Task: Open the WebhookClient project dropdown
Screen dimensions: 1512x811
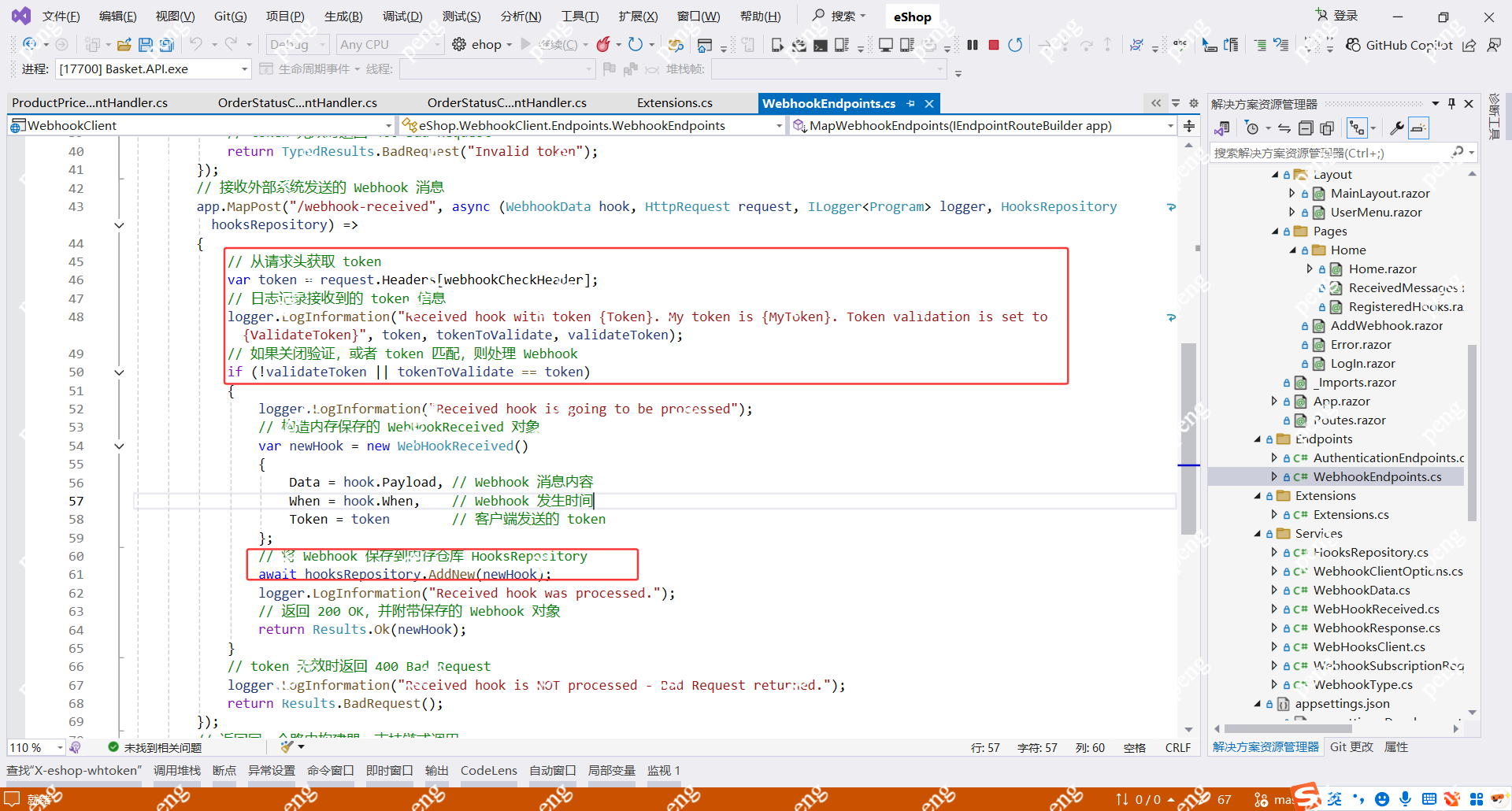Action: pos(201,126)
